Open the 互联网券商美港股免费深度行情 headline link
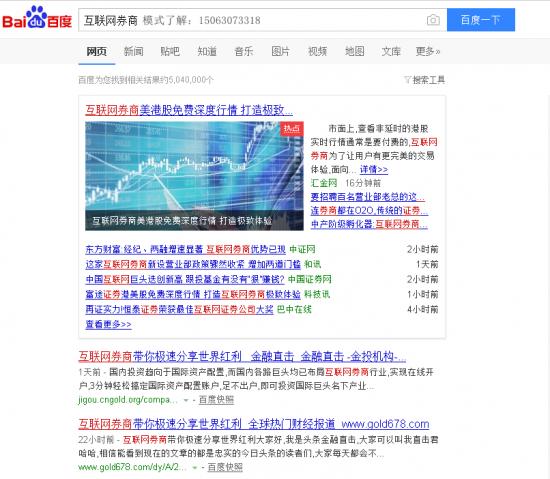This screenshot has height=479, width=550. (x=189, y=110)
